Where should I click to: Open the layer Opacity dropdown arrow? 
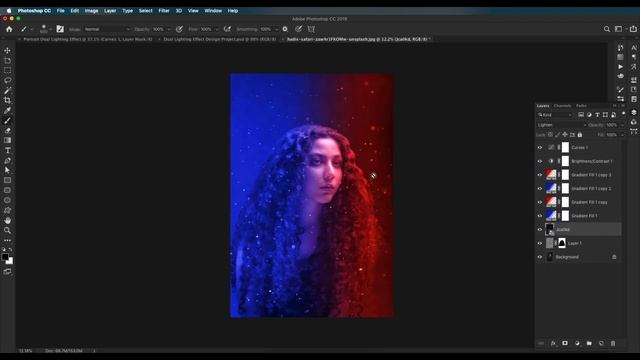pyautogui.click(x=622, y=125)
